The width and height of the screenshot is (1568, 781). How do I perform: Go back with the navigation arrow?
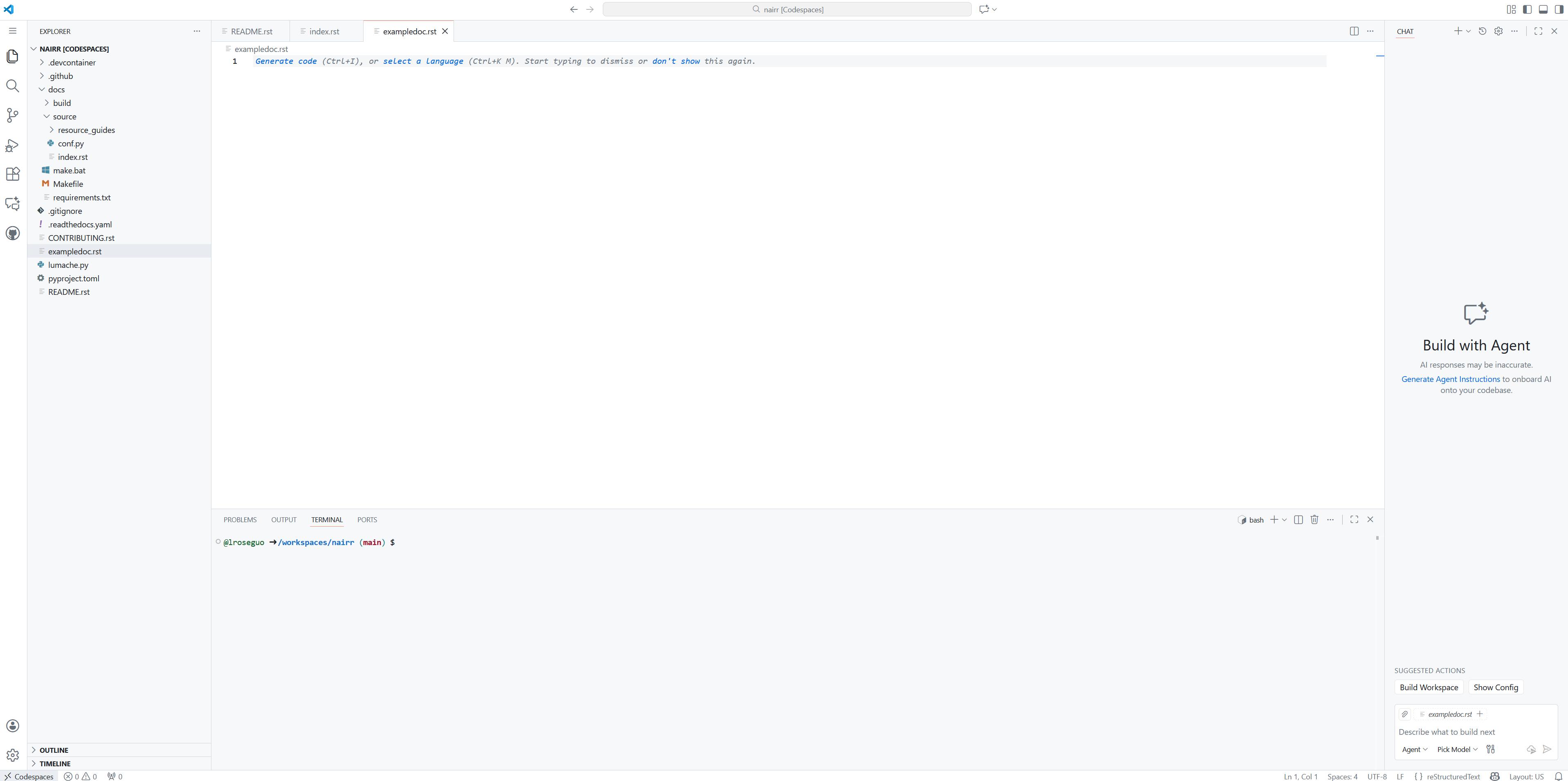click(573, 9)
